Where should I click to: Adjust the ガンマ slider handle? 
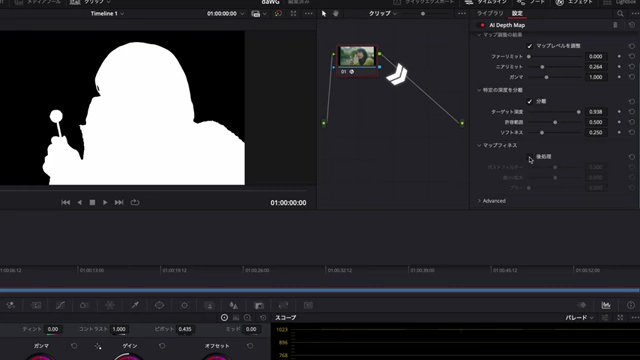pos(547,77)
